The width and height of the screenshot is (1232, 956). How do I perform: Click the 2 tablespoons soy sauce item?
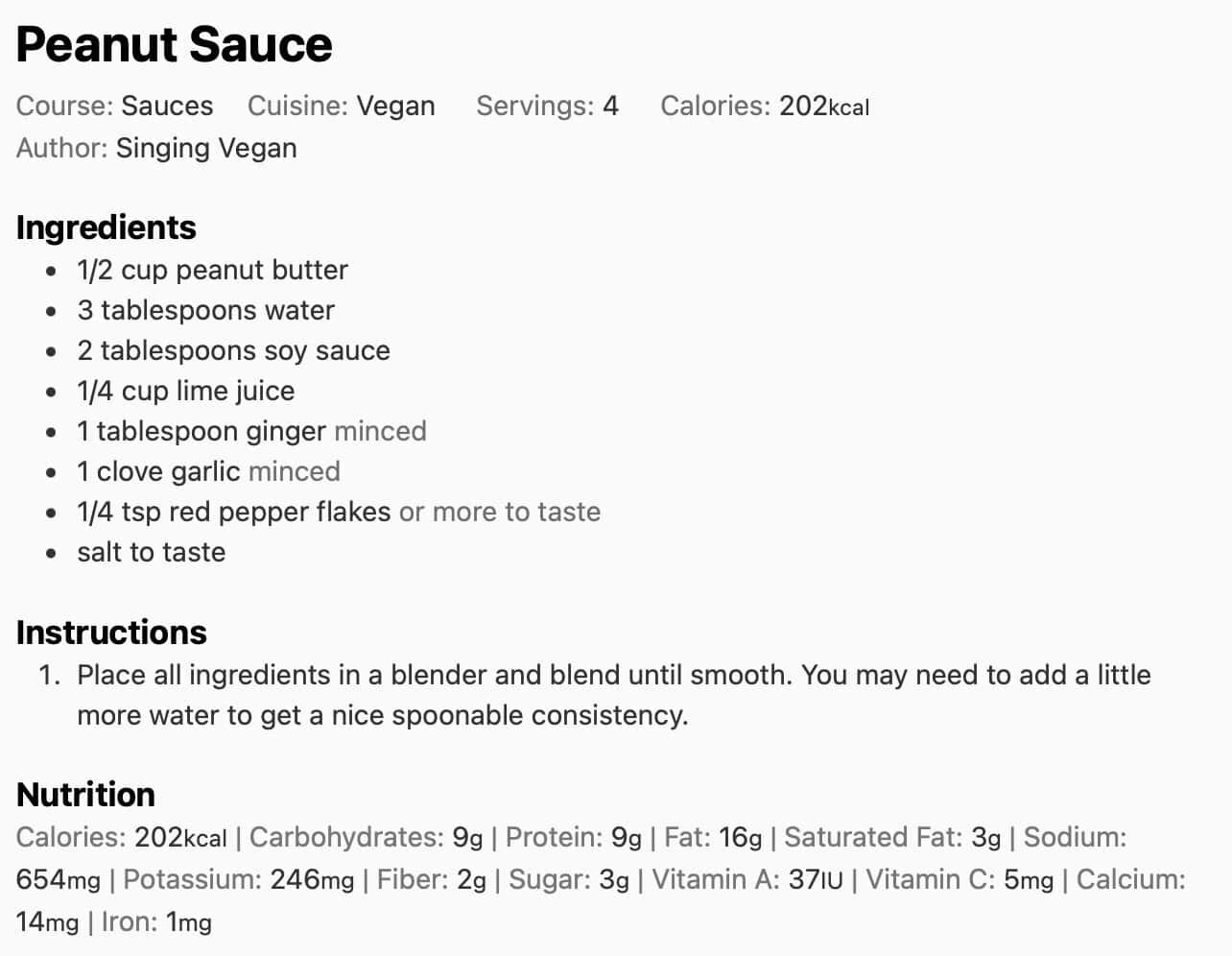pos(233,350)
